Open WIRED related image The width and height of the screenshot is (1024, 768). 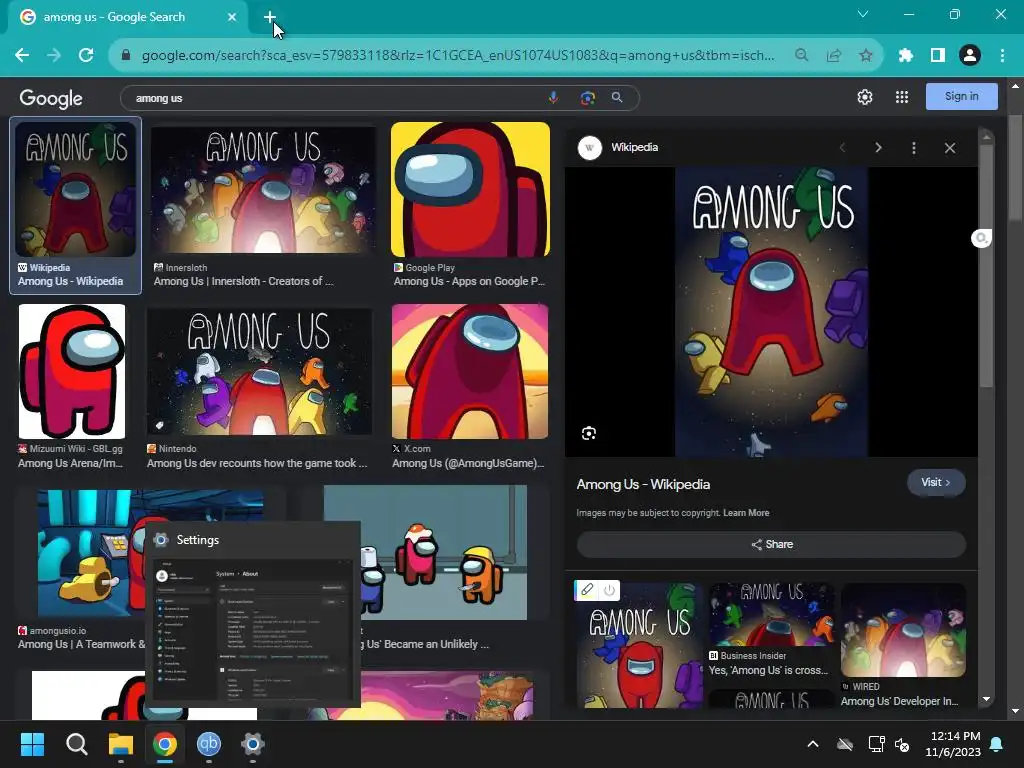(x=903, y=630)
